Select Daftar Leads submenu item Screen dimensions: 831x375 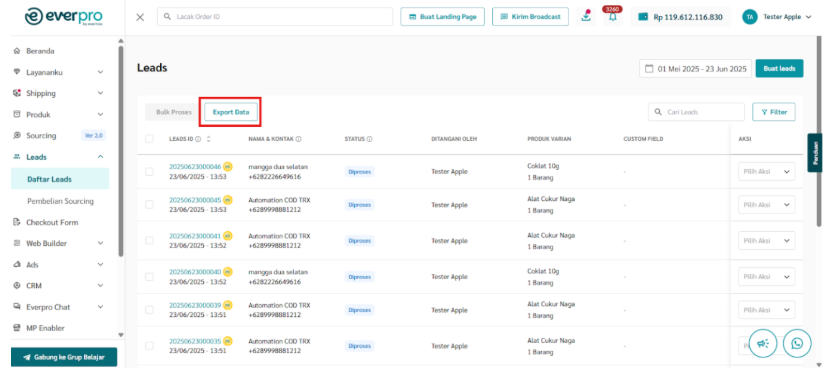pos(60,179)
